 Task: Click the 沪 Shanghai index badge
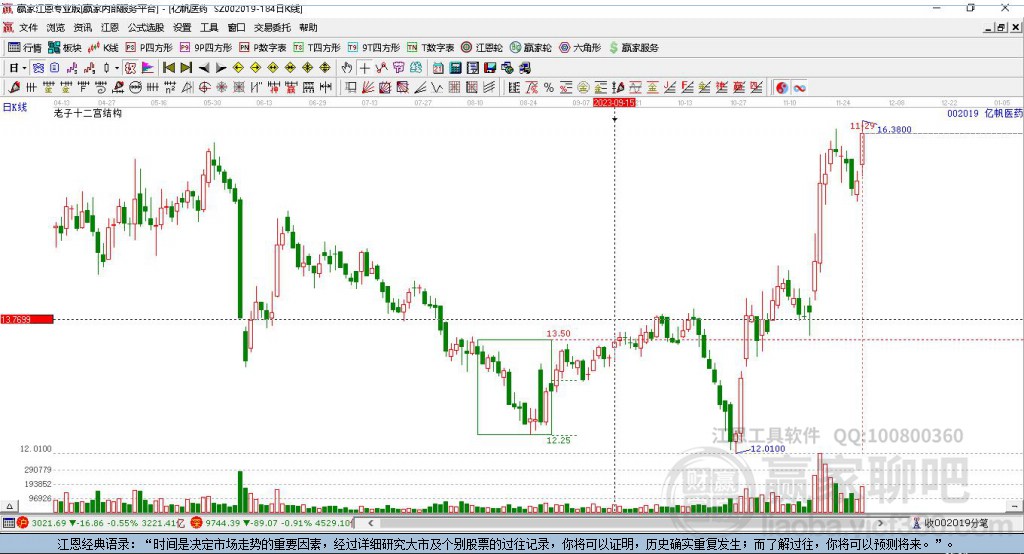[23, 523]
